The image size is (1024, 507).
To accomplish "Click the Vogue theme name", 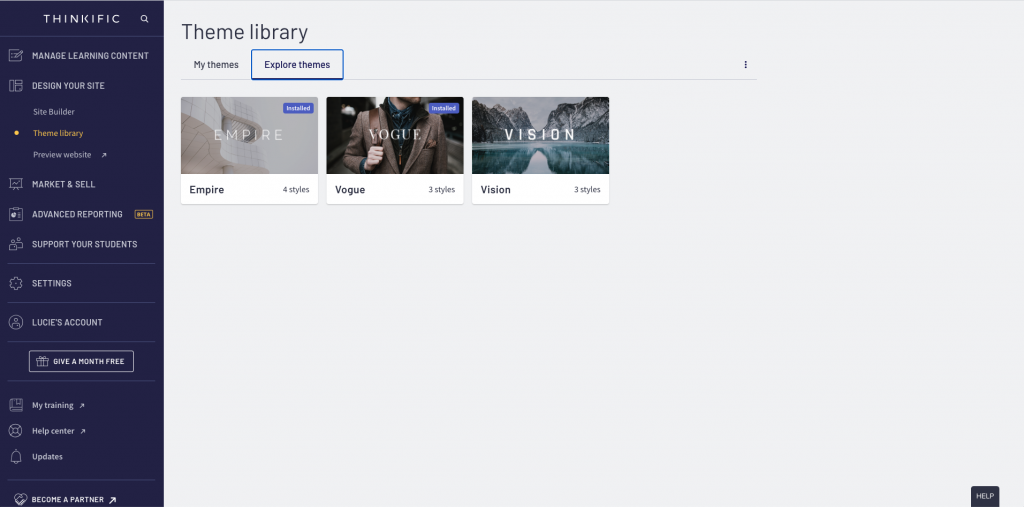I will (x=350, y=189).
